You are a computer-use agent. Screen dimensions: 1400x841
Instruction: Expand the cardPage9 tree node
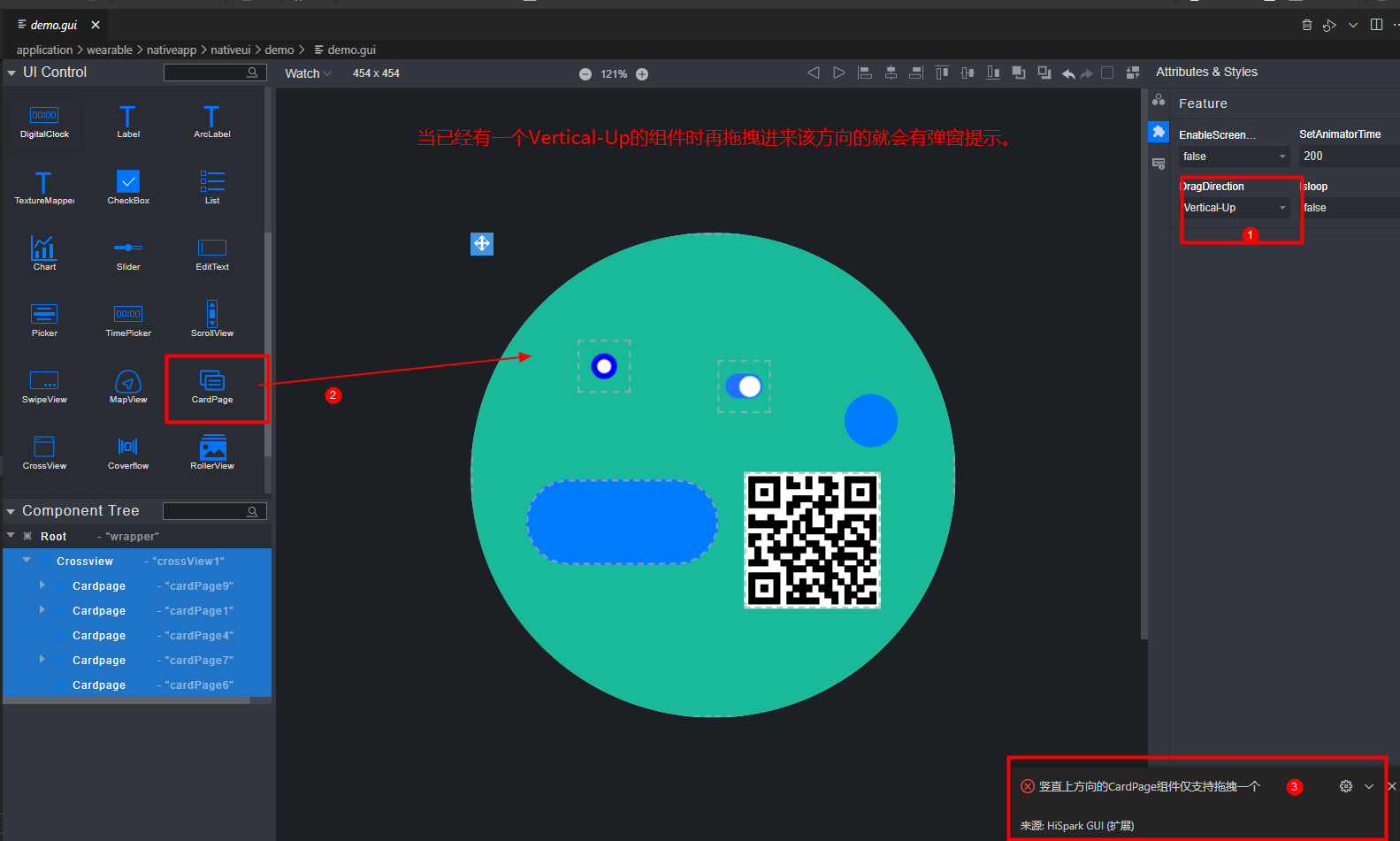point(42,585)
